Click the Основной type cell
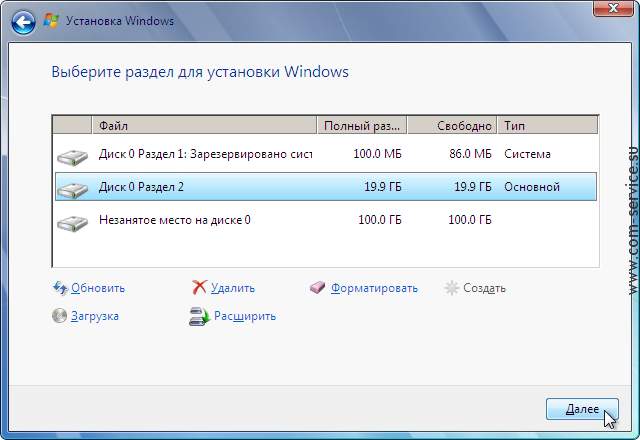 [532, 187]
